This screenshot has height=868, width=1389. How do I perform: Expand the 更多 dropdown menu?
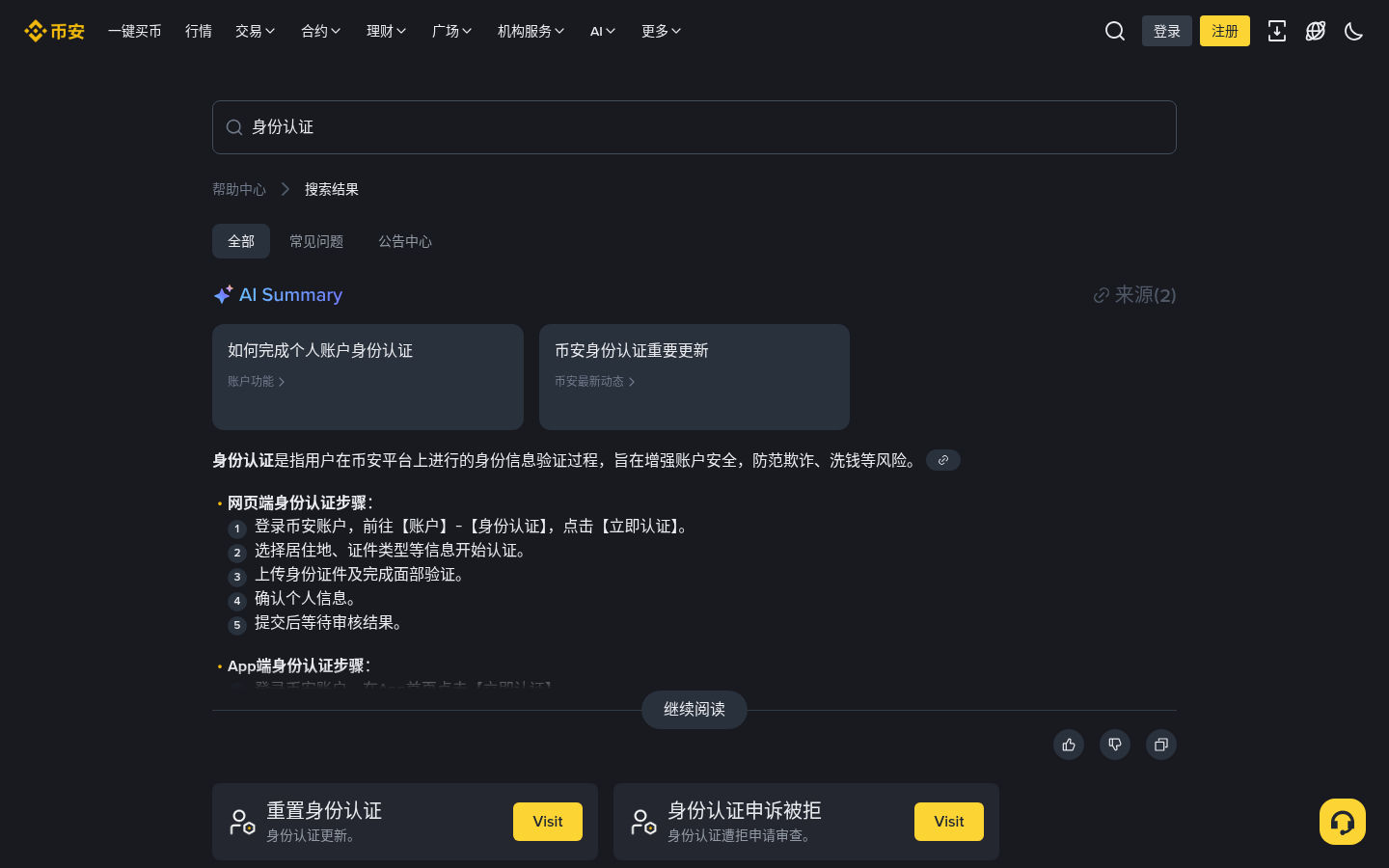(x=661, y=31)
